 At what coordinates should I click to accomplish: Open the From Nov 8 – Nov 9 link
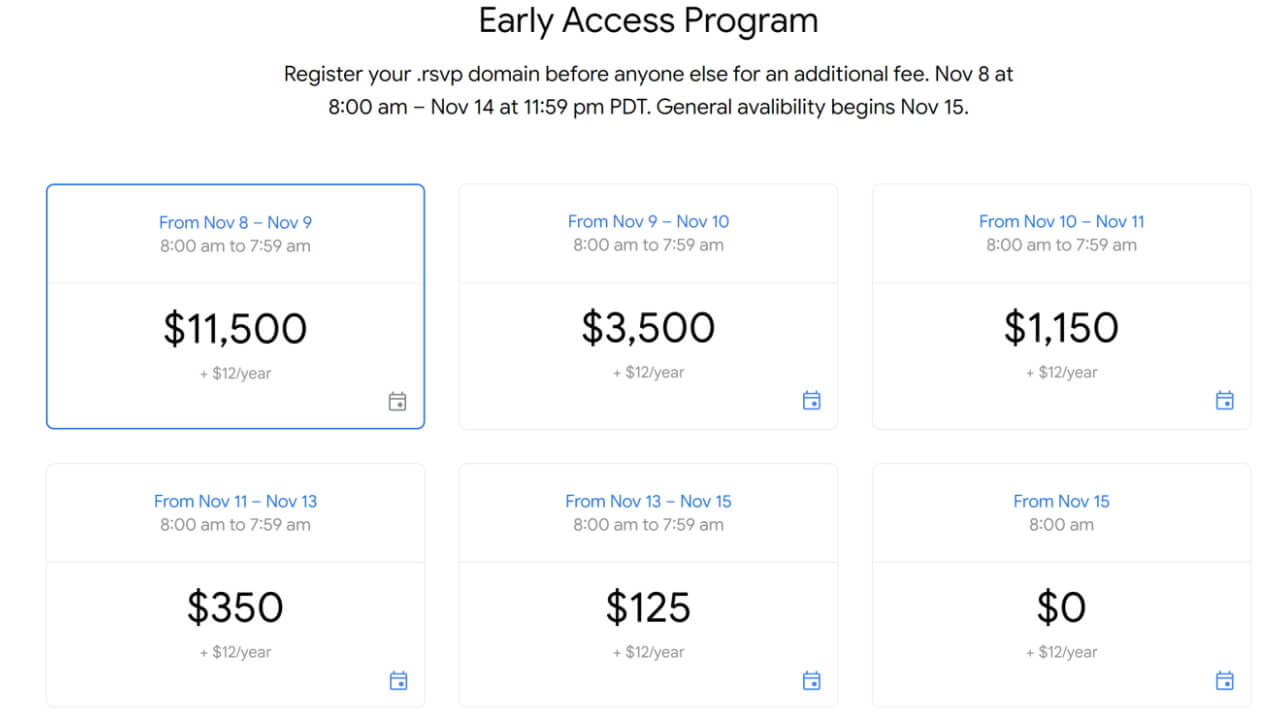click(x=235, y=222)
